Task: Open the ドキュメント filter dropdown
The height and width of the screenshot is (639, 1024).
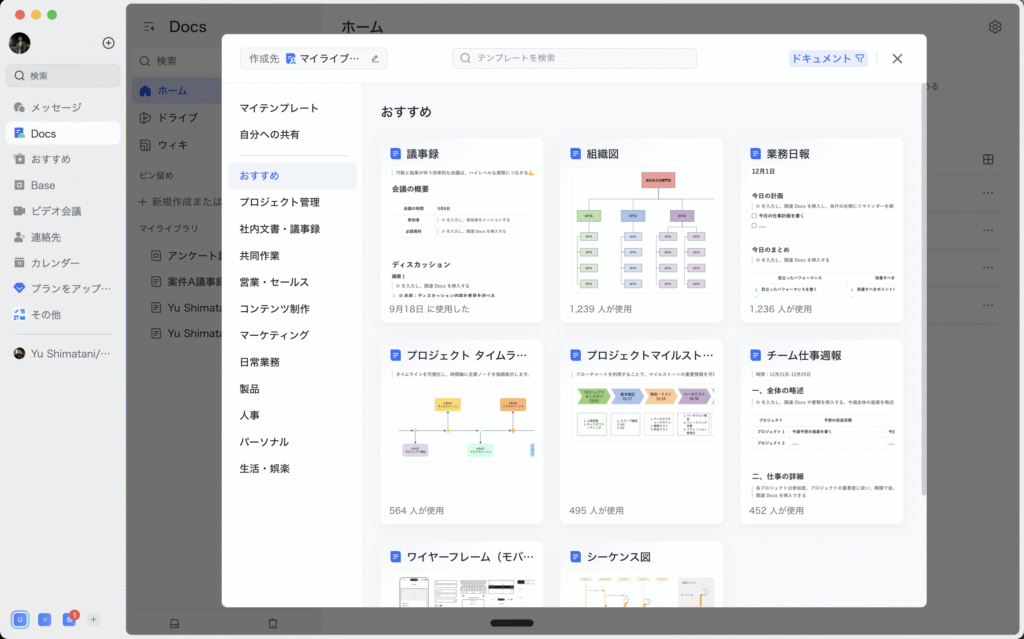Action: coord(828,59)
